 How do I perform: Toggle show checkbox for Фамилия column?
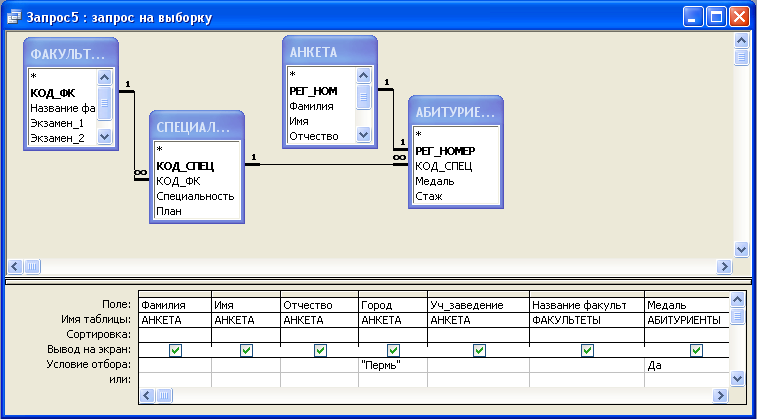pyautogui.click(x=176, y=350)
